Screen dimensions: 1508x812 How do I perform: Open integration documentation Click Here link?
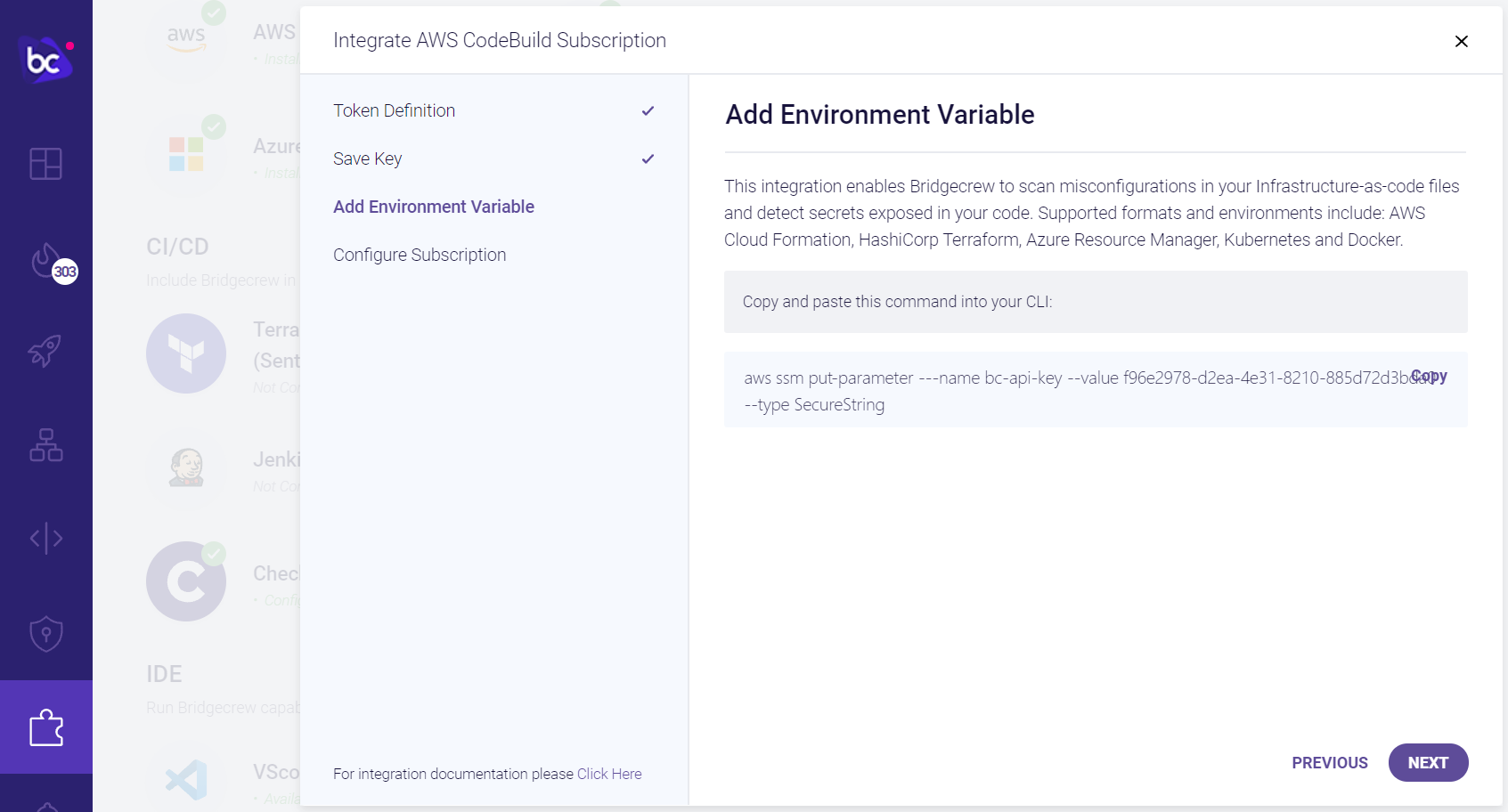click(x=609, y=774)
